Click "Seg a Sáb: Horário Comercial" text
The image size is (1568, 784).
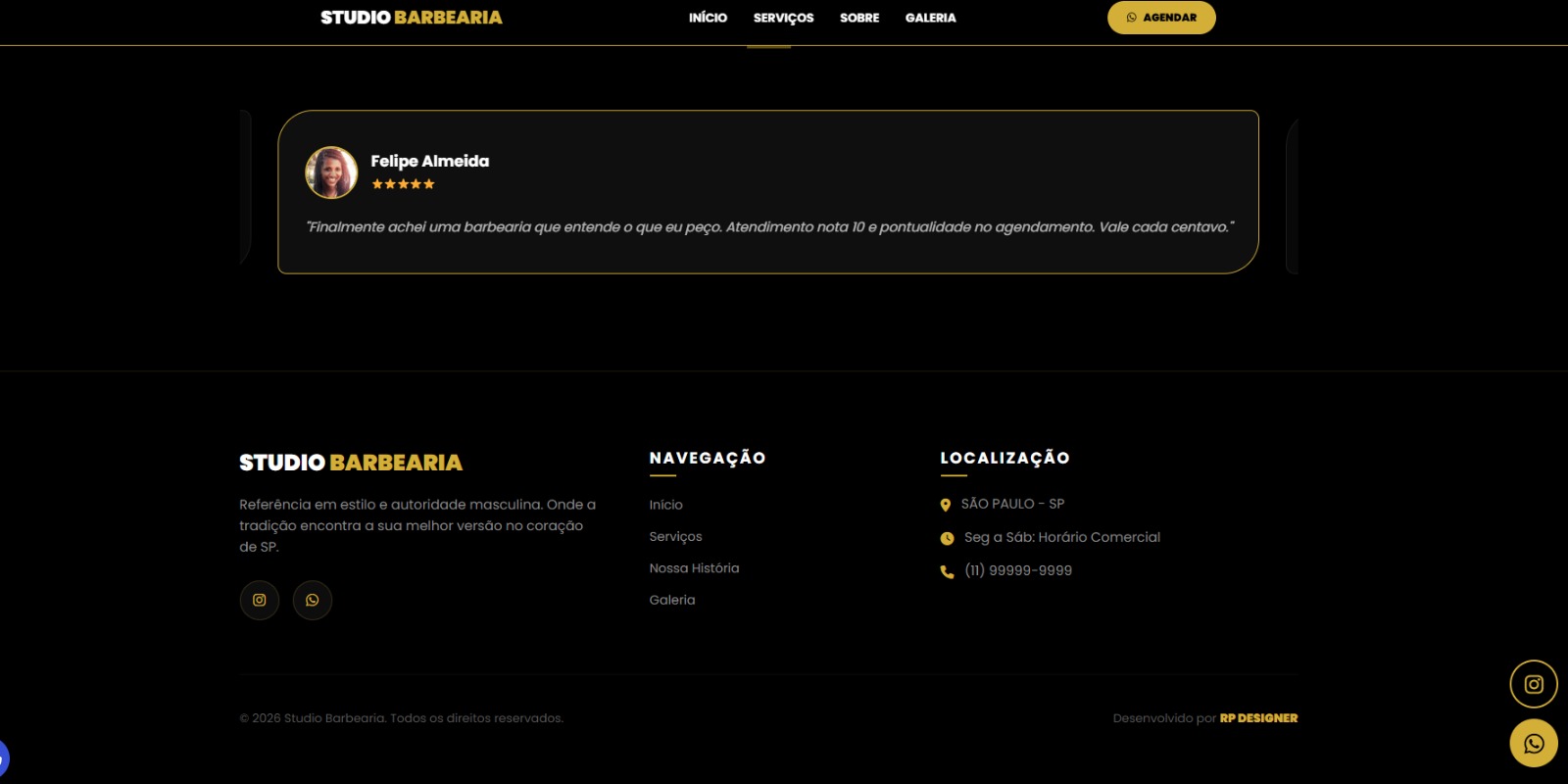tap(1062, 537)
